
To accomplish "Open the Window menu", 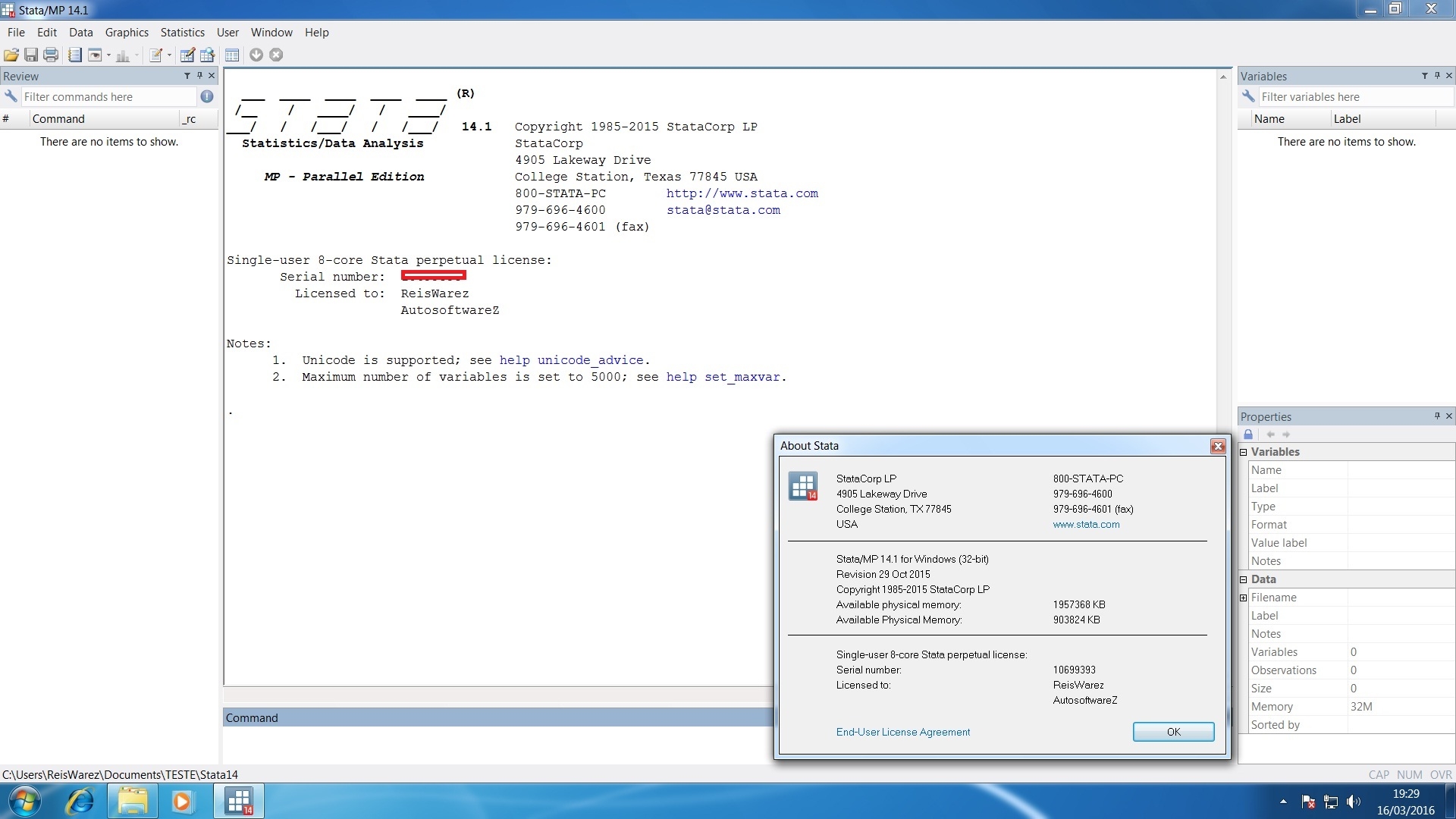I will click(x=271, y=33).
